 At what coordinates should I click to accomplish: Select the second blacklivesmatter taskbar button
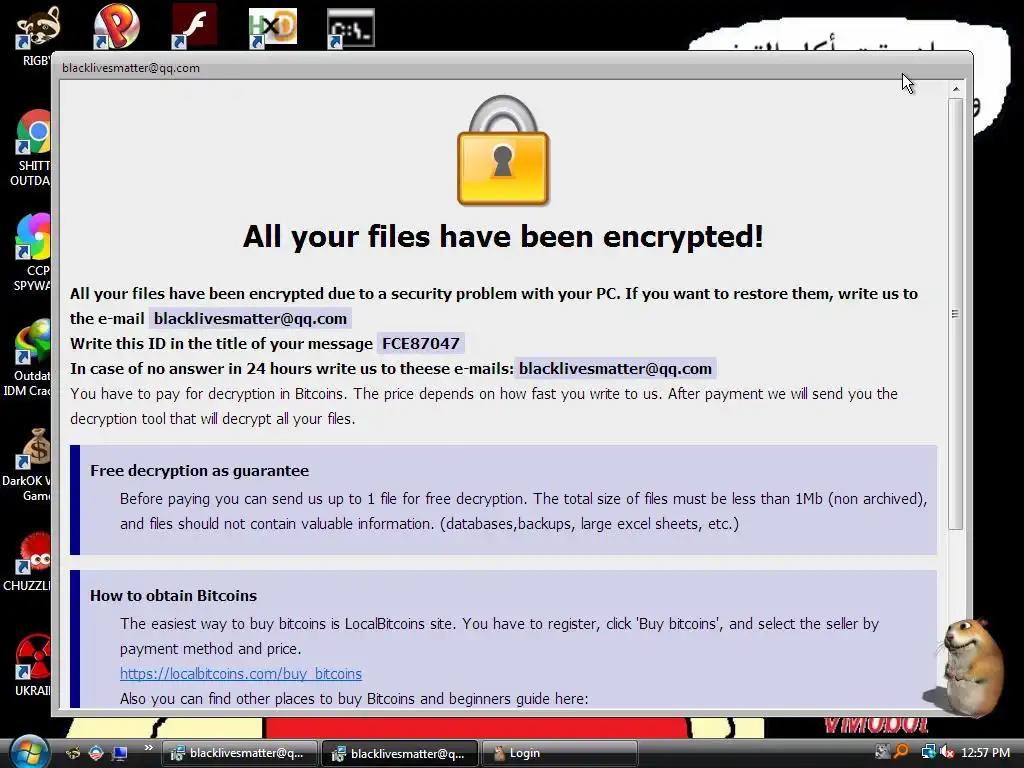400,754
